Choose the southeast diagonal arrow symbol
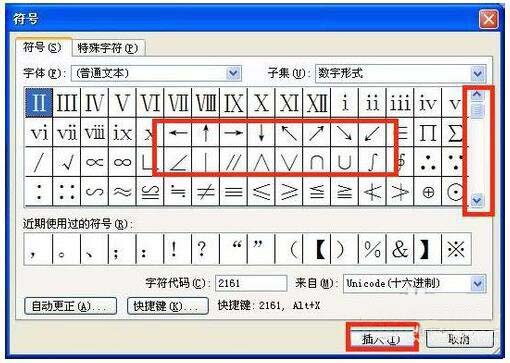The width and height of the screenshot is (510, 363). tap(344, 133)
